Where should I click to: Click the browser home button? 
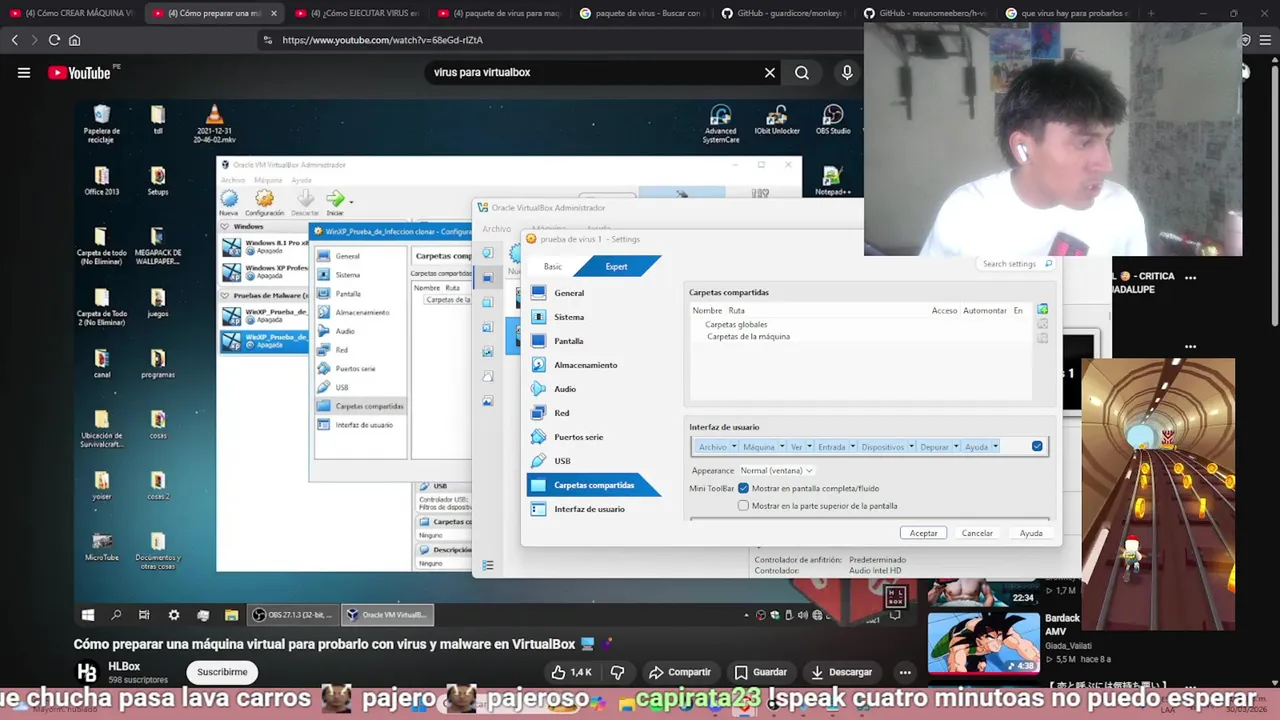[74, 40]
